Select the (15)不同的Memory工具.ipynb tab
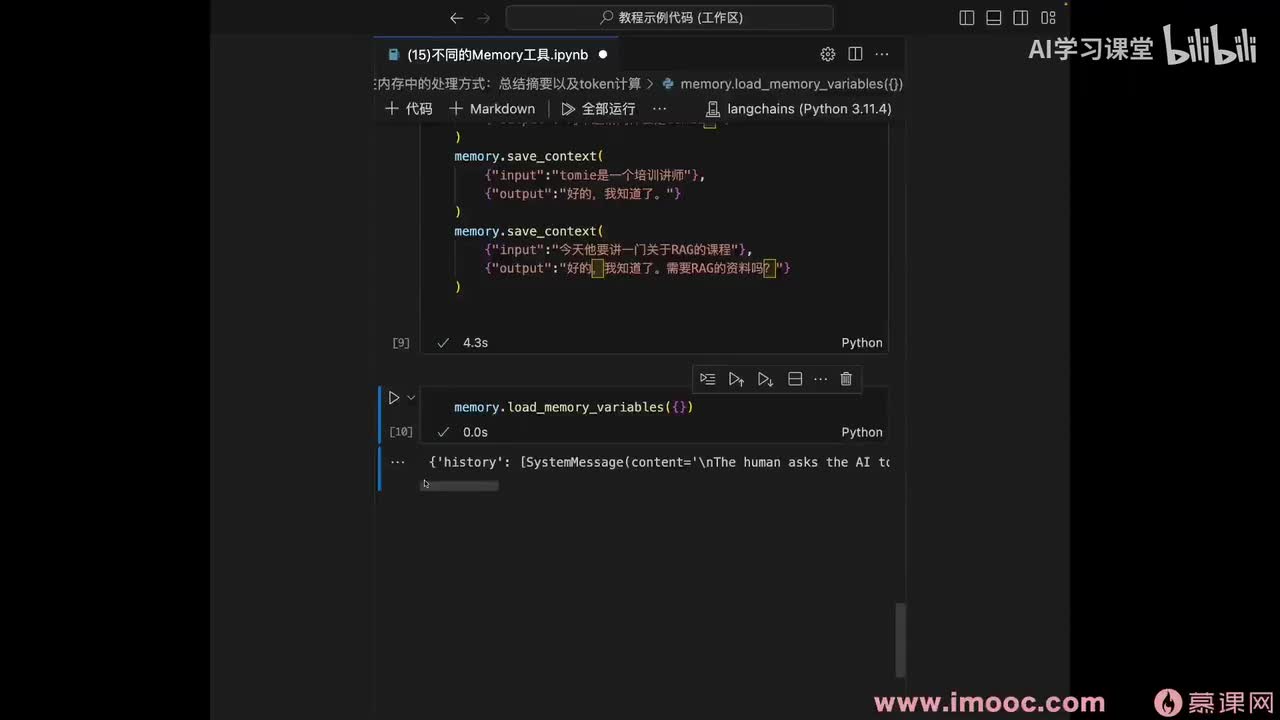The width and height of the screenshot is (1280, 720). (x=497, y=55)
